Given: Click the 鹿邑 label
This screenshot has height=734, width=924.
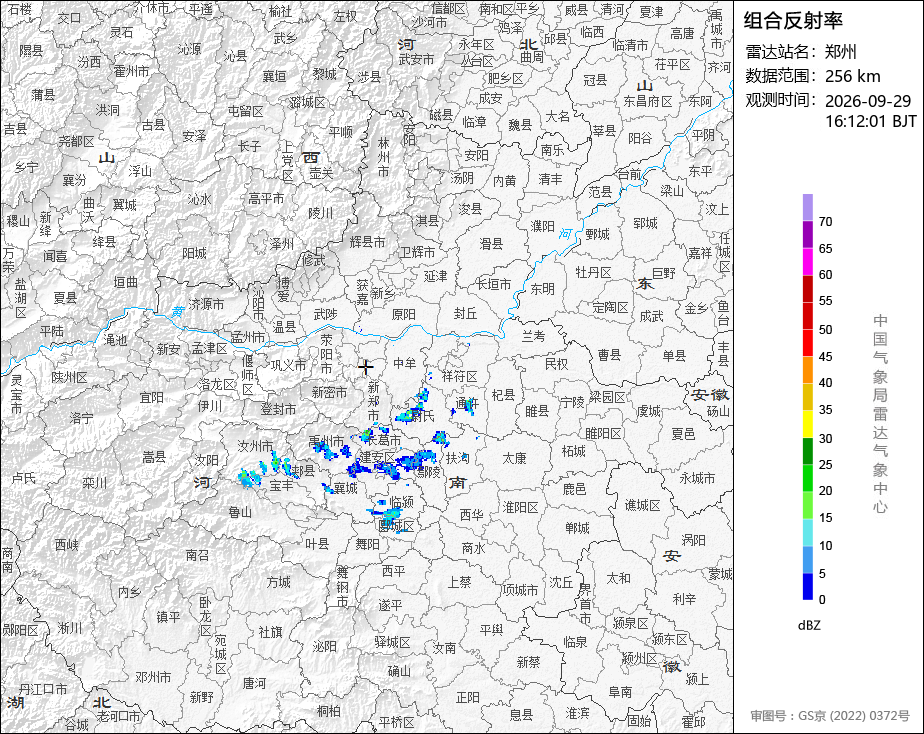Looking at the screenshot, I should point(575,489).
